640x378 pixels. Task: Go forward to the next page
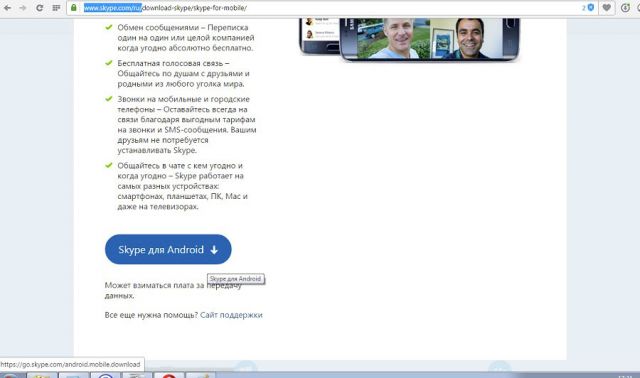click(x=22, y=8)
